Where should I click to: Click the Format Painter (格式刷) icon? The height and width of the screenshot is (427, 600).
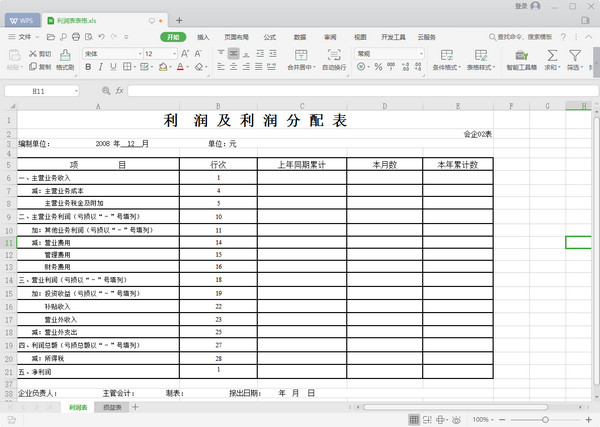[x=64, y=58]
